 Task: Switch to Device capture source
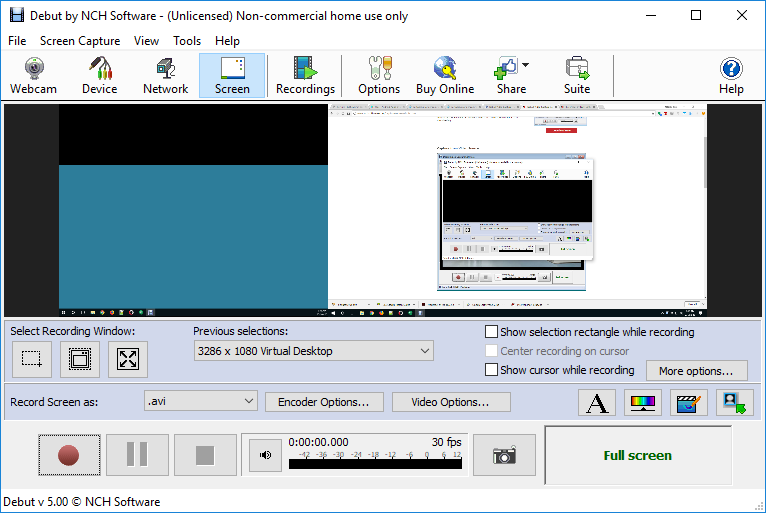coord(100,76)
